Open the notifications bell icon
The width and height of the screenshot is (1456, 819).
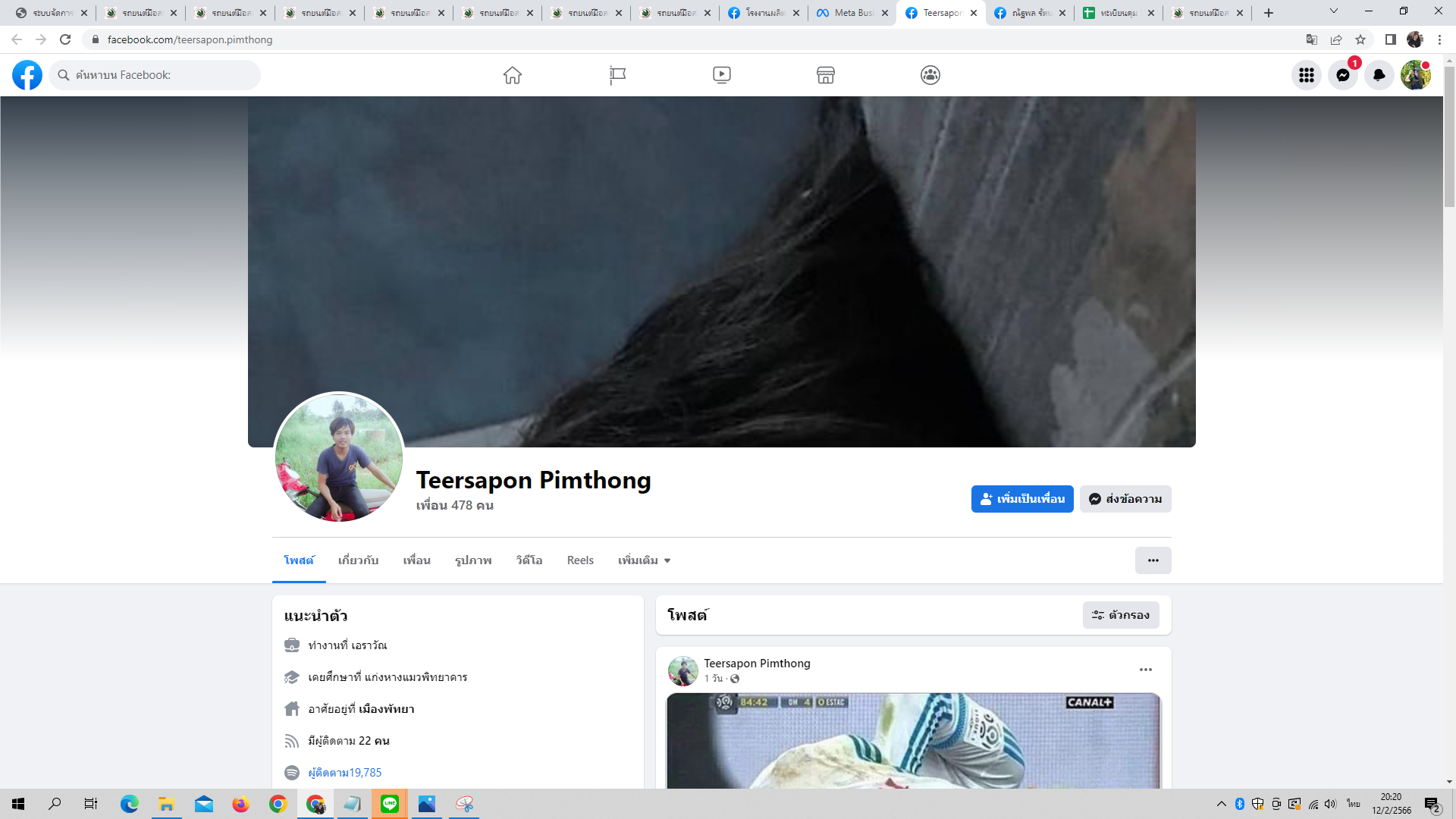(1379, 75)
